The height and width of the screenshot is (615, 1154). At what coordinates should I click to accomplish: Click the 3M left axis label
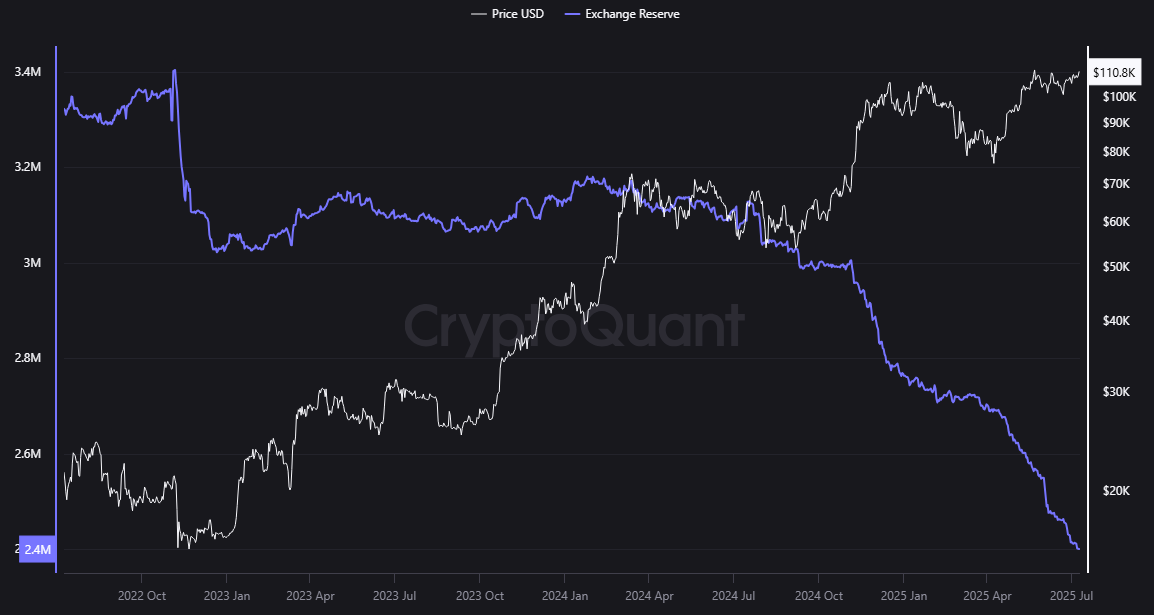[33, 263]
